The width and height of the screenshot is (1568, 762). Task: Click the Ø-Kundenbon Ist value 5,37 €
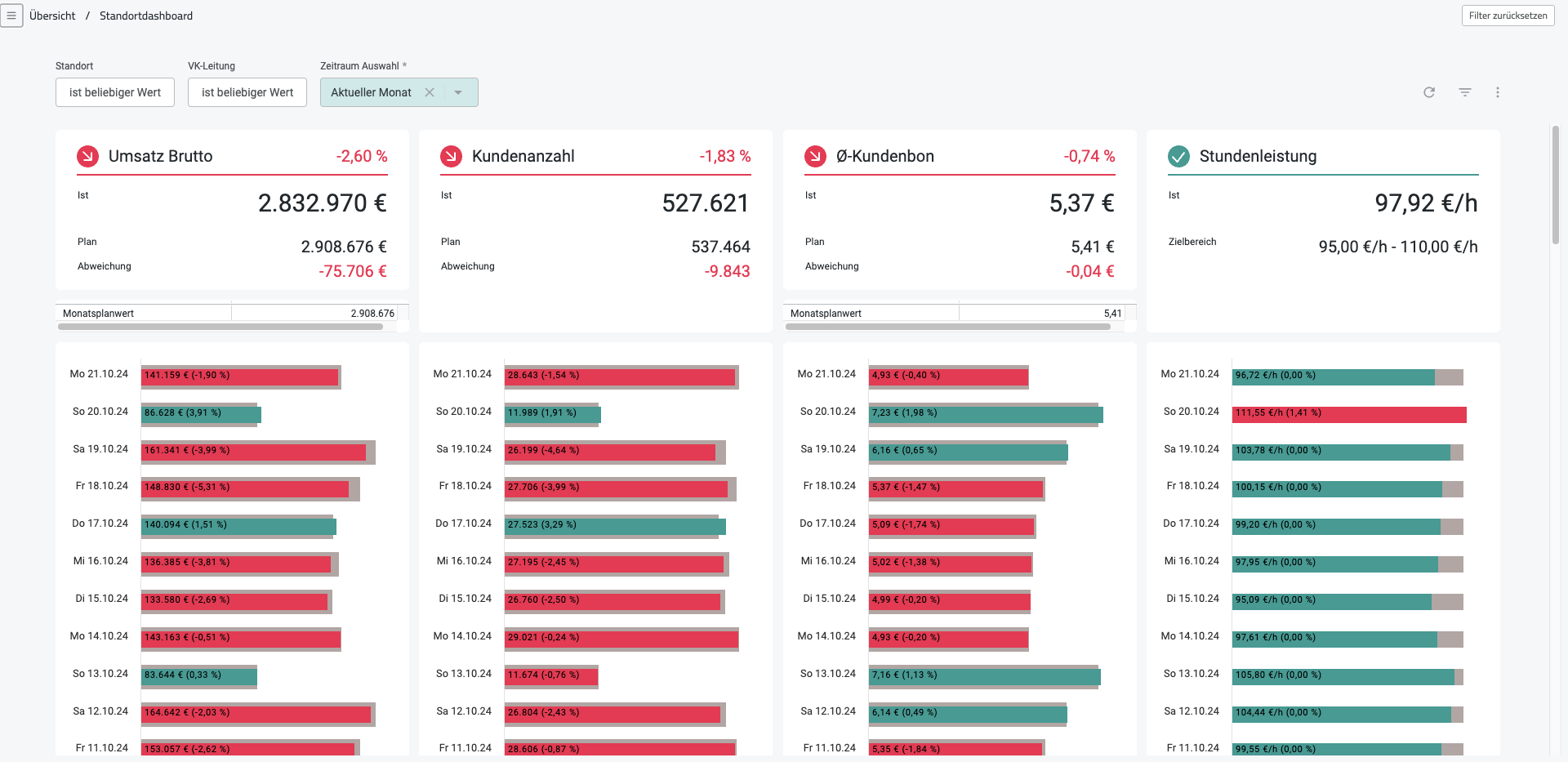(x=1082, y=203)
